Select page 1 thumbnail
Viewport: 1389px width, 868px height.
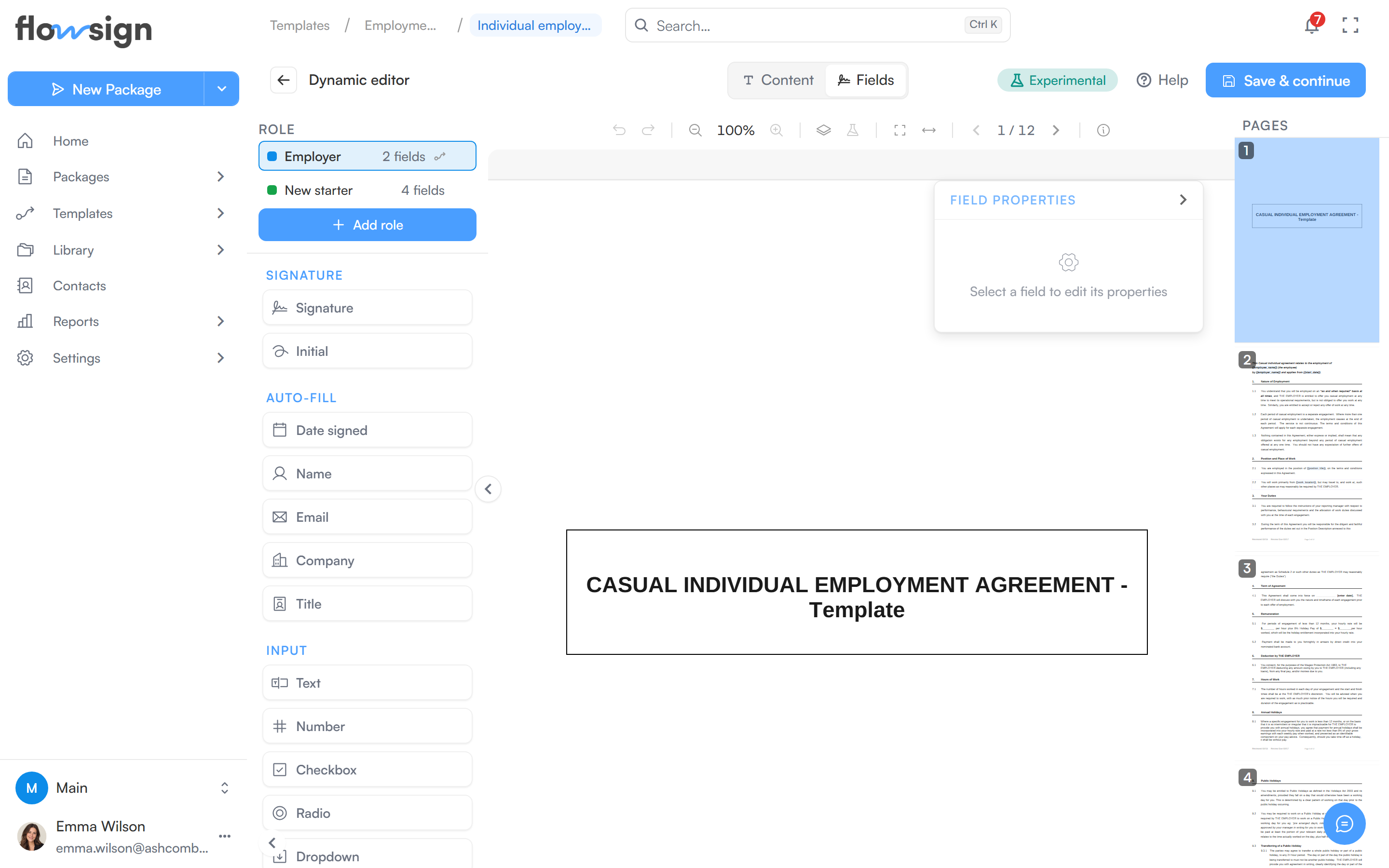pos(1307,240)
